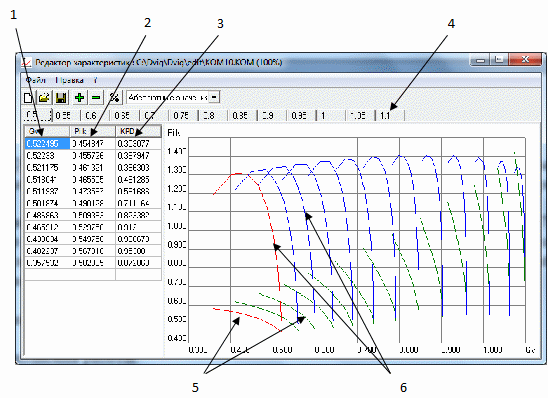548x398 pixels.
Task: Click the percent toolbar icon
Action: 115,97
